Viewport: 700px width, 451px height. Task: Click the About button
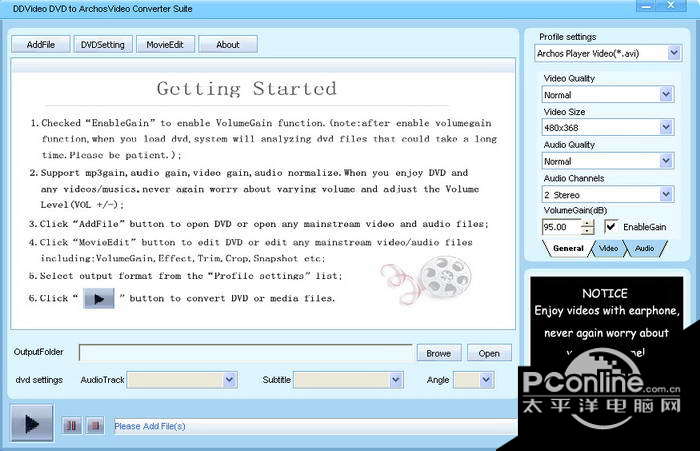point(228,45)
